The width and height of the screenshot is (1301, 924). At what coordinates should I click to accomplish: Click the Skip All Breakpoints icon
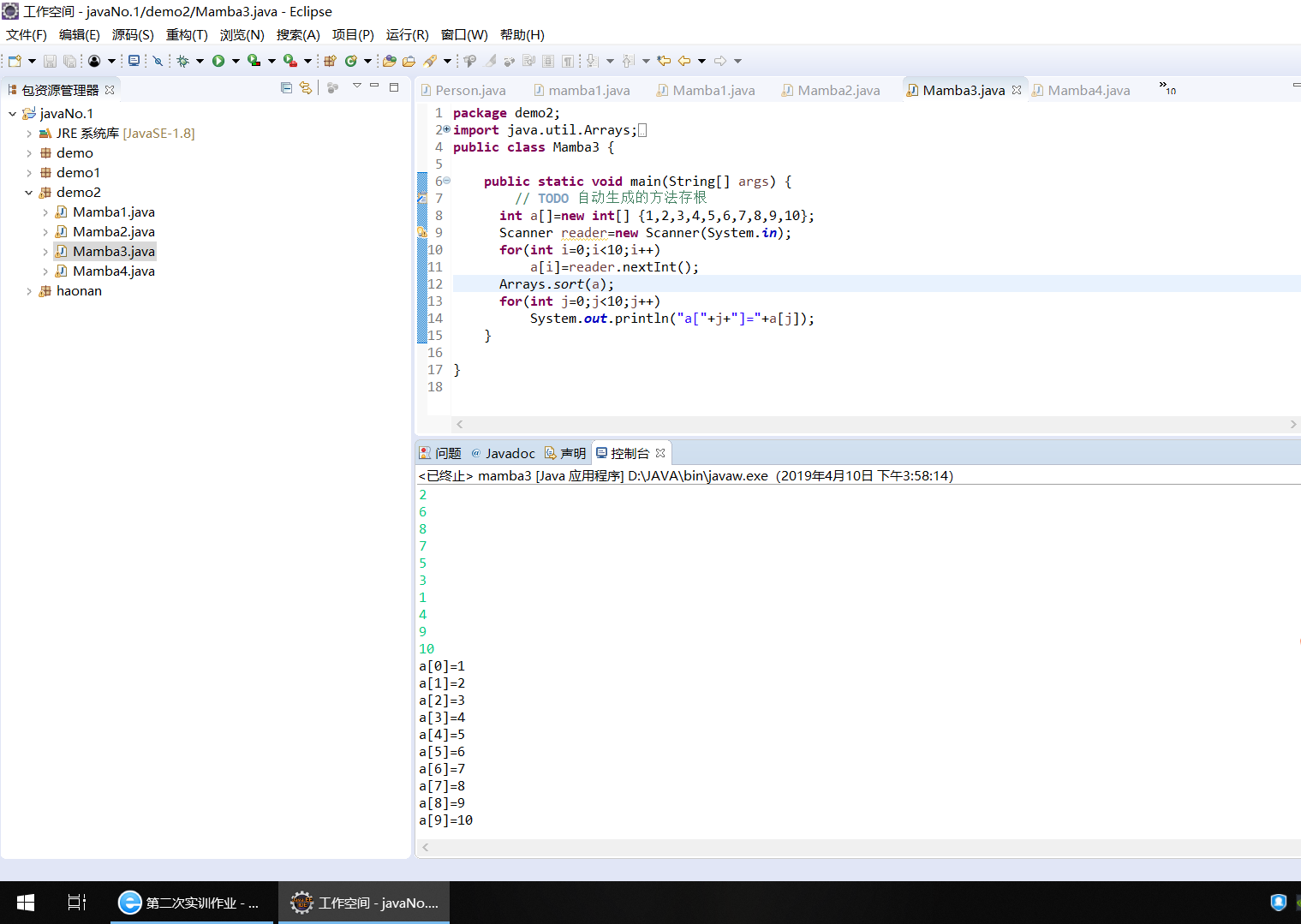(158, 61)
